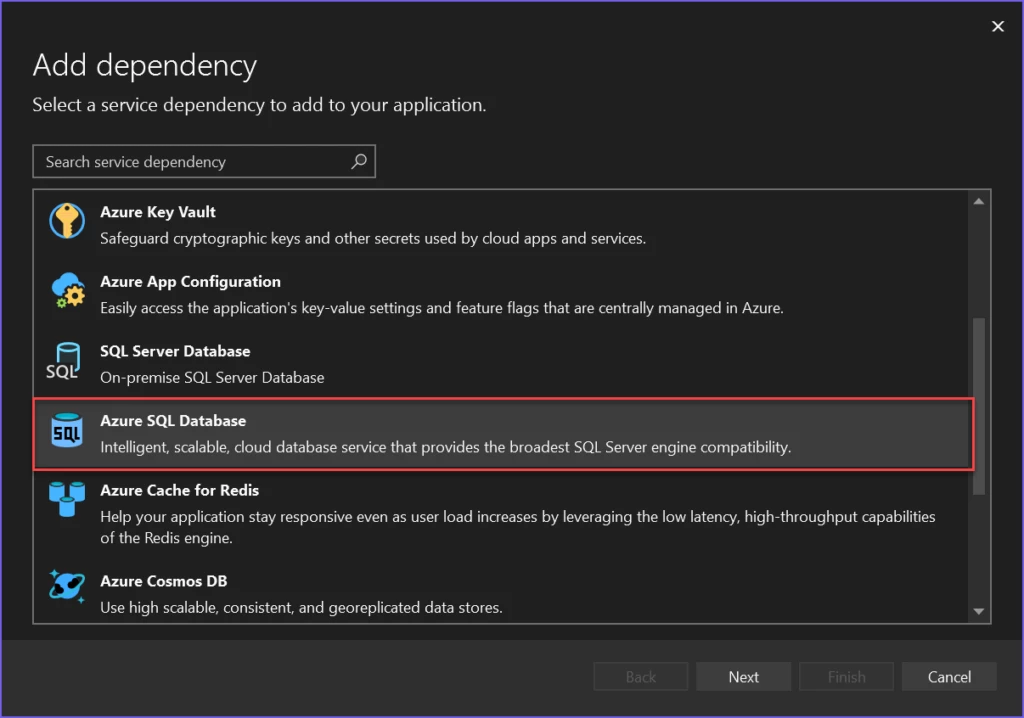Select the Azure Cosmos DB entry
The width and height of the screenshot is (1024, 718).
coord(400,592)
